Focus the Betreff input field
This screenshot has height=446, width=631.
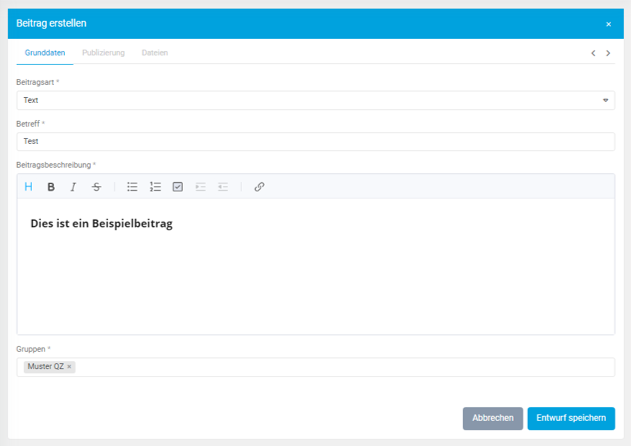tap(316, 142)
